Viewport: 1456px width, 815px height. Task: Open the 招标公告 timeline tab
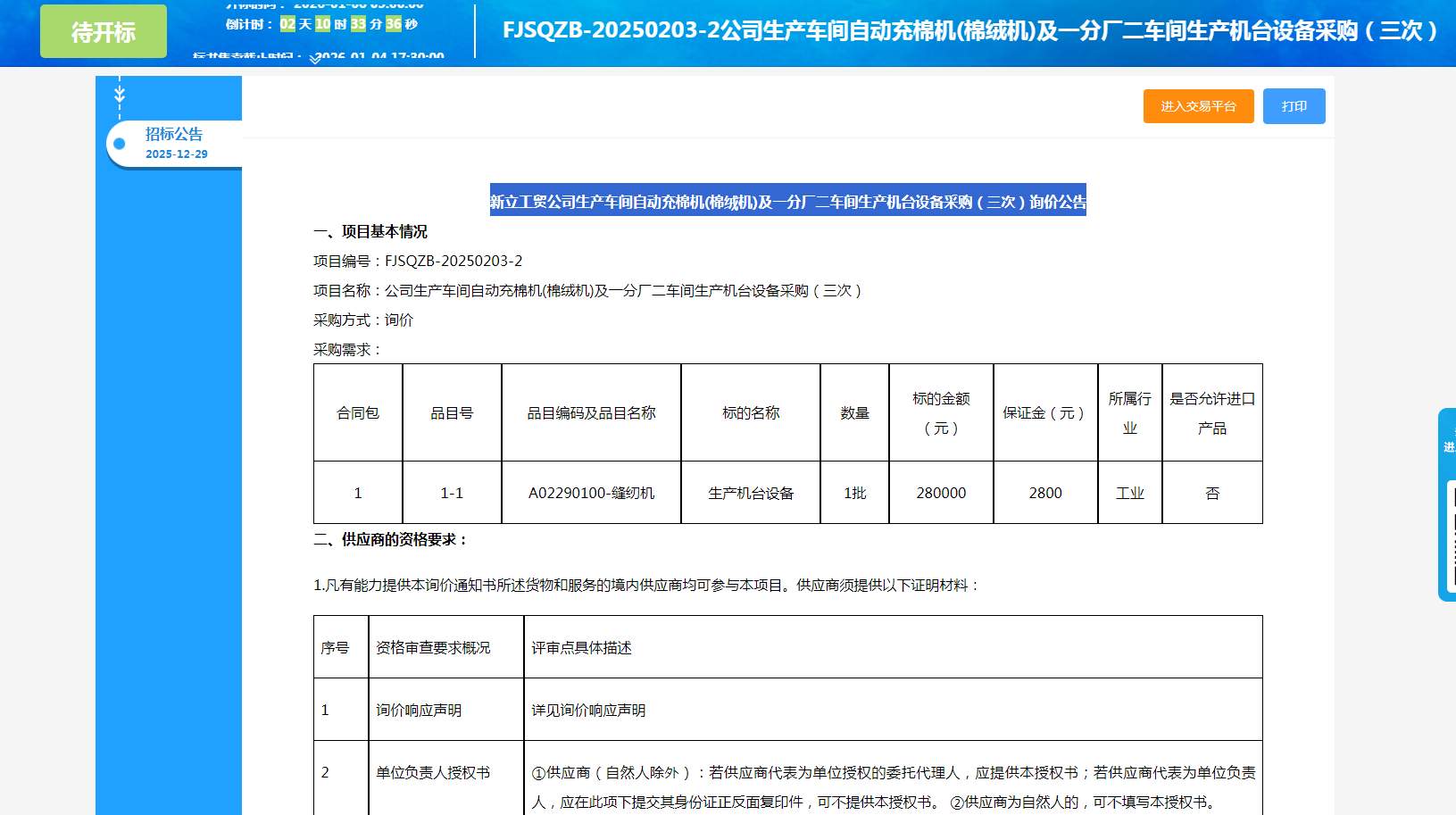174,135
